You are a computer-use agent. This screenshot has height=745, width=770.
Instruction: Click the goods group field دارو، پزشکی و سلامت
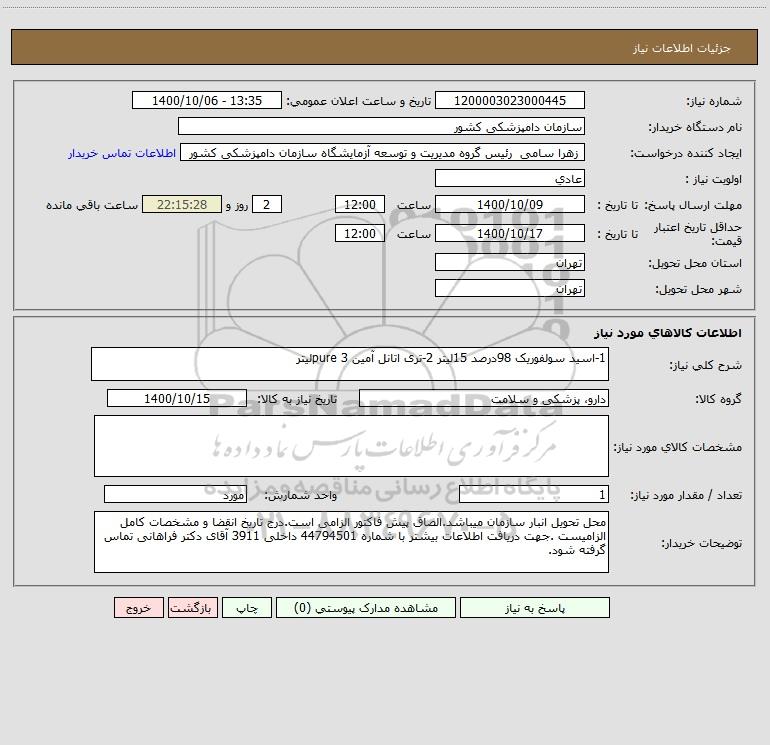pos(484,398)
